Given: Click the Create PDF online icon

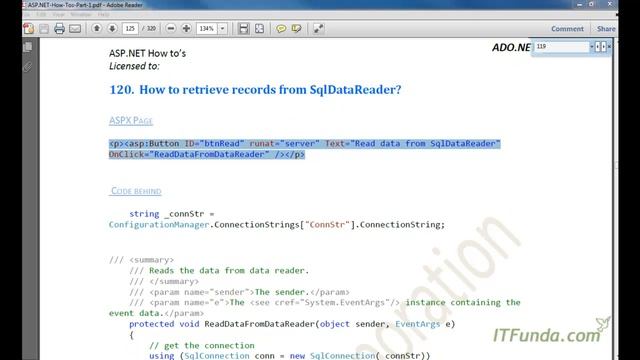Looking at the screenshot, I should point(29,29).
